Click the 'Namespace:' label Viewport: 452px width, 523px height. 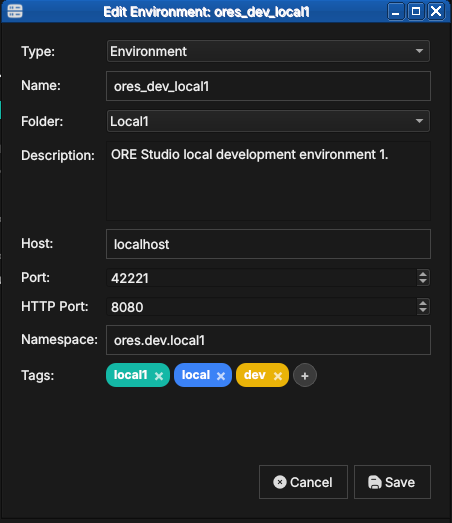pos(59,340)
